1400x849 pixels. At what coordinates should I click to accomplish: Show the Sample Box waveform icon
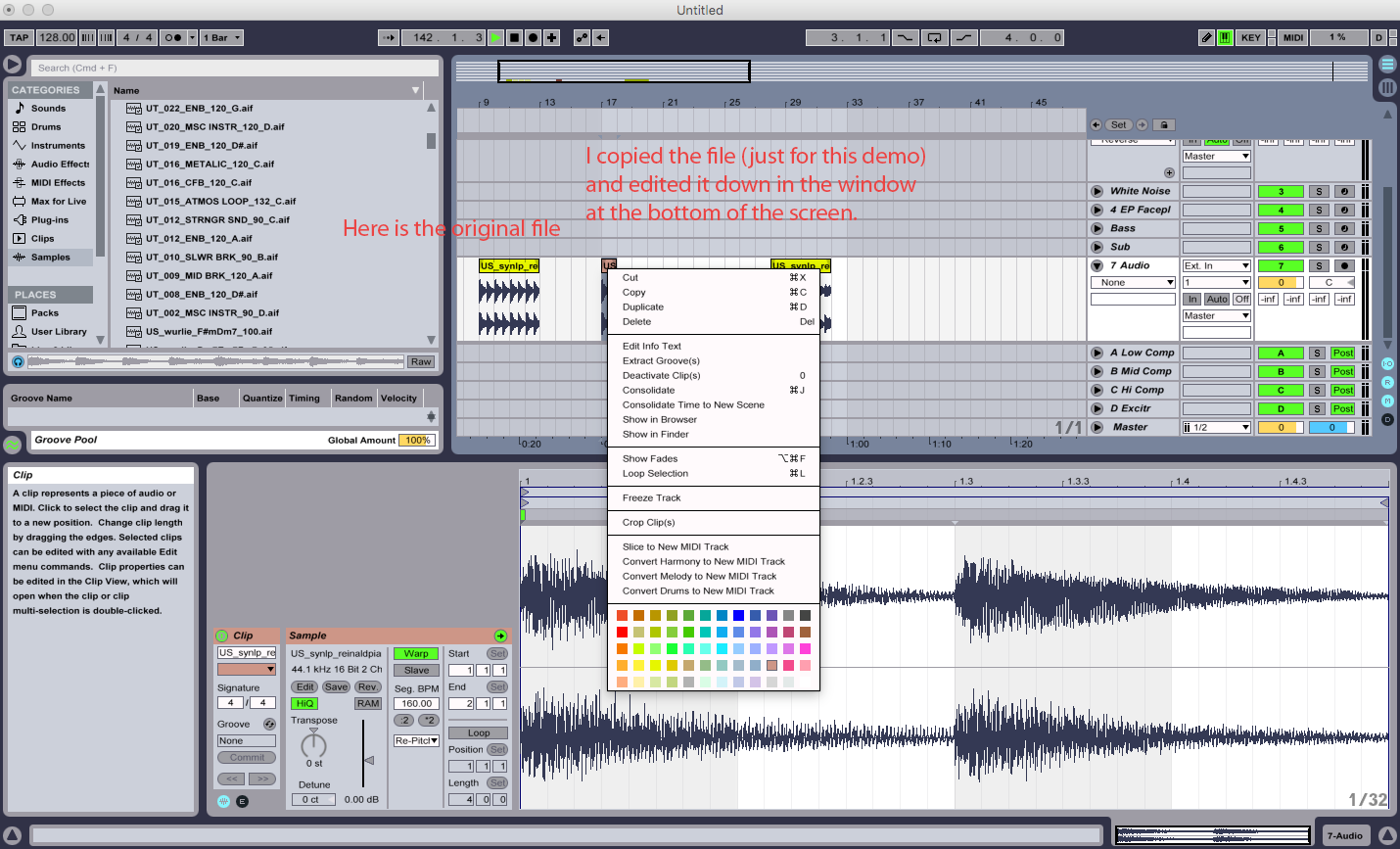click(223, 801)
